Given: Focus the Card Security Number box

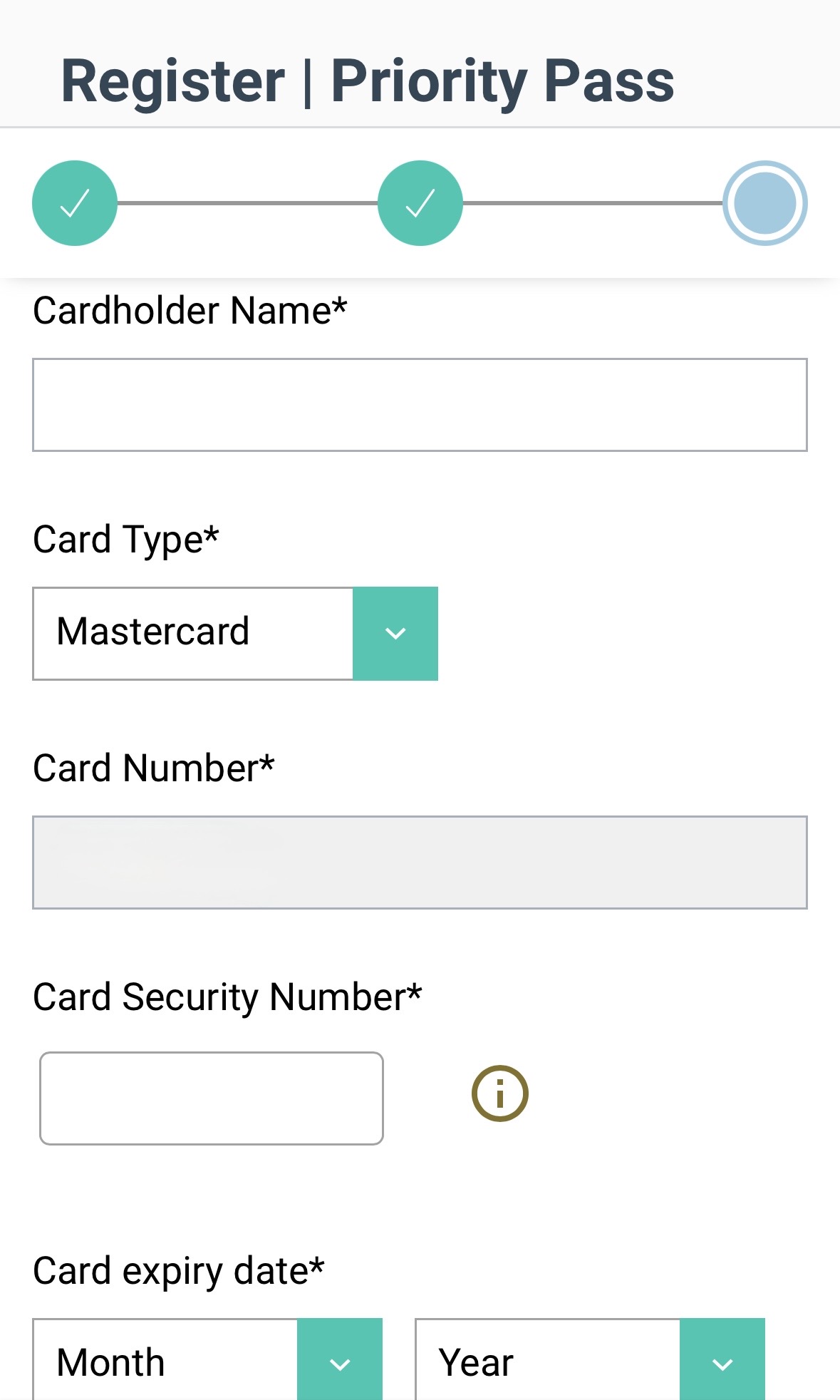Looking at the screenshot, I should click(x=212, y=1098).
